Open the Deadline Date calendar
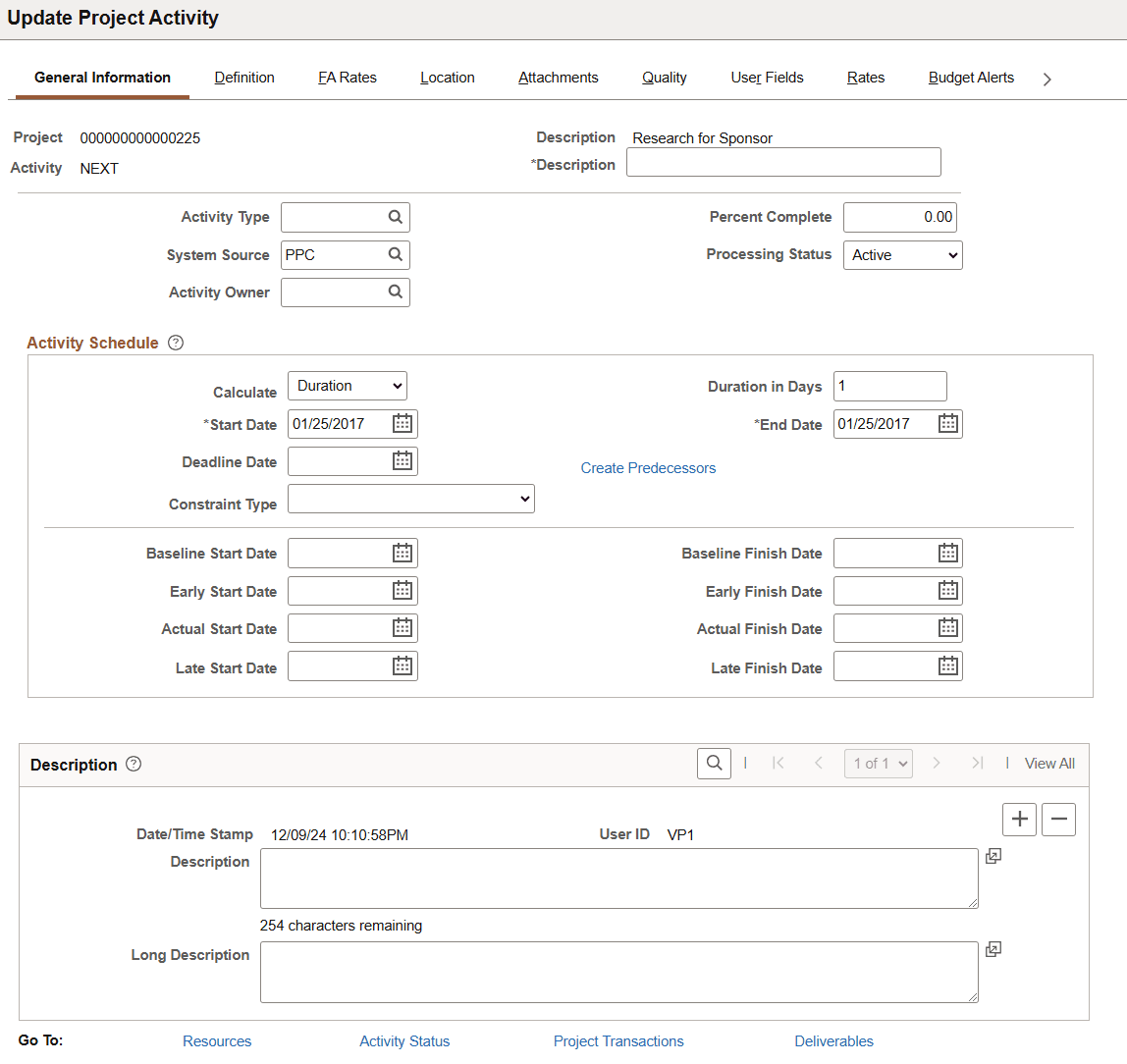The width and height of the screenshot is (1127, 1064). pyautogui.click(x=402, y=460)
